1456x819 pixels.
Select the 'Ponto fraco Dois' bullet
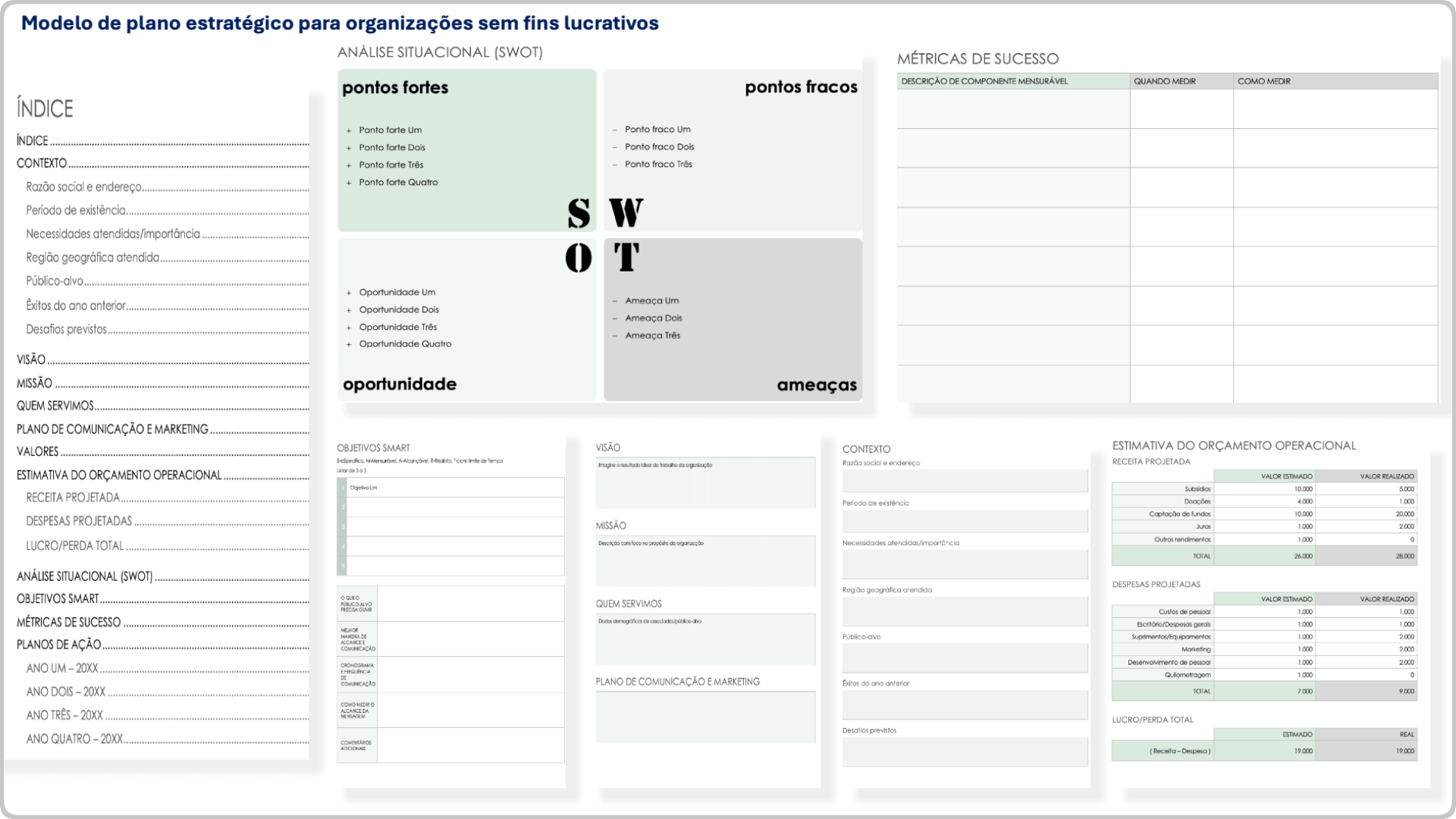pos(659,146)
